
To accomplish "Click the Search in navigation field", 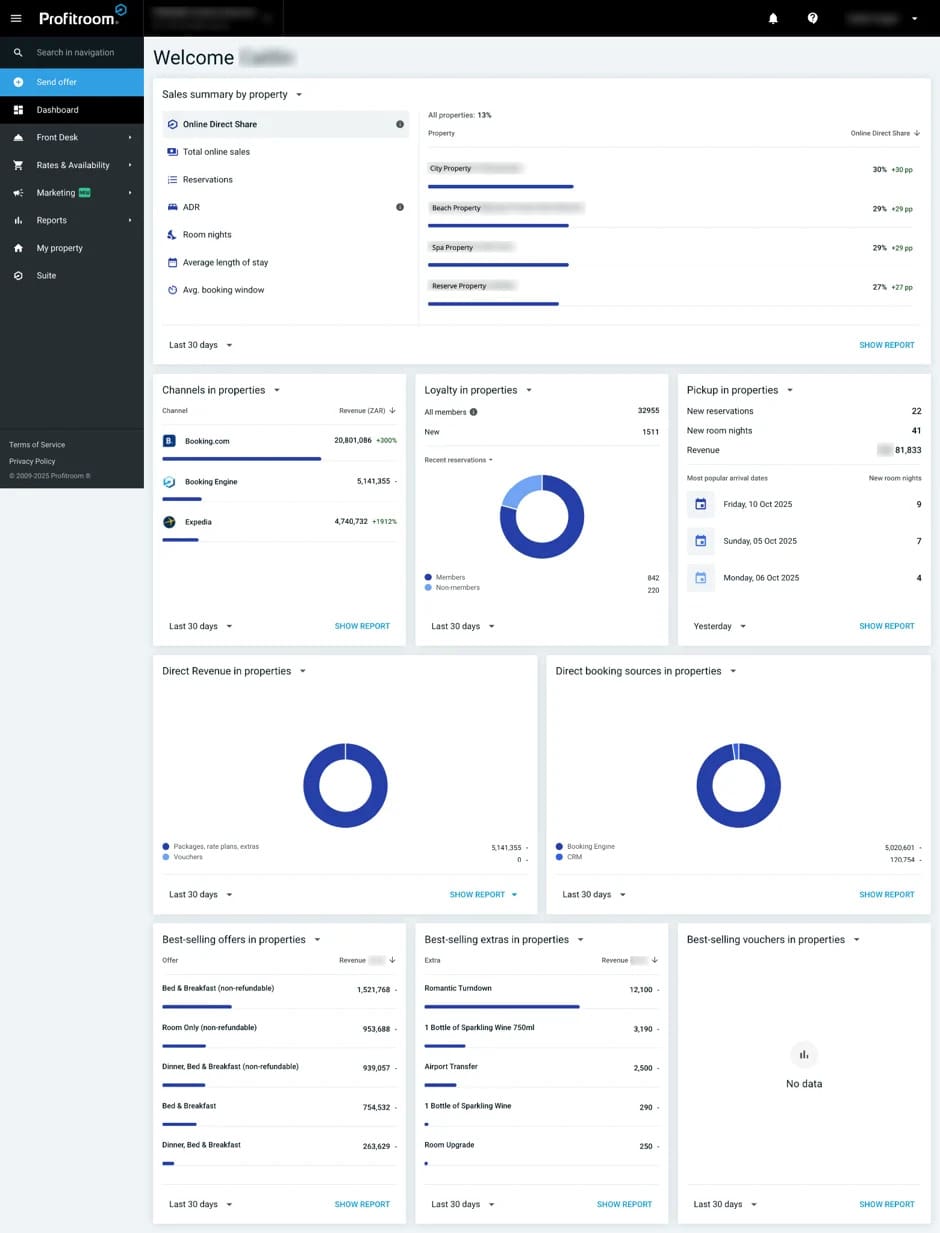I will coord(75,52).
